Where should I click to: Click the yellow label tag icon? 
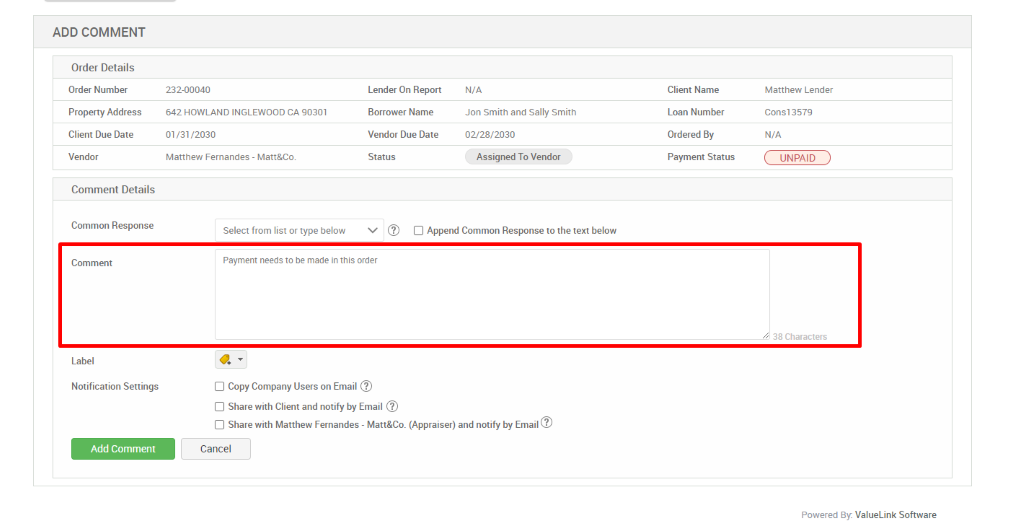coord(225,360)
